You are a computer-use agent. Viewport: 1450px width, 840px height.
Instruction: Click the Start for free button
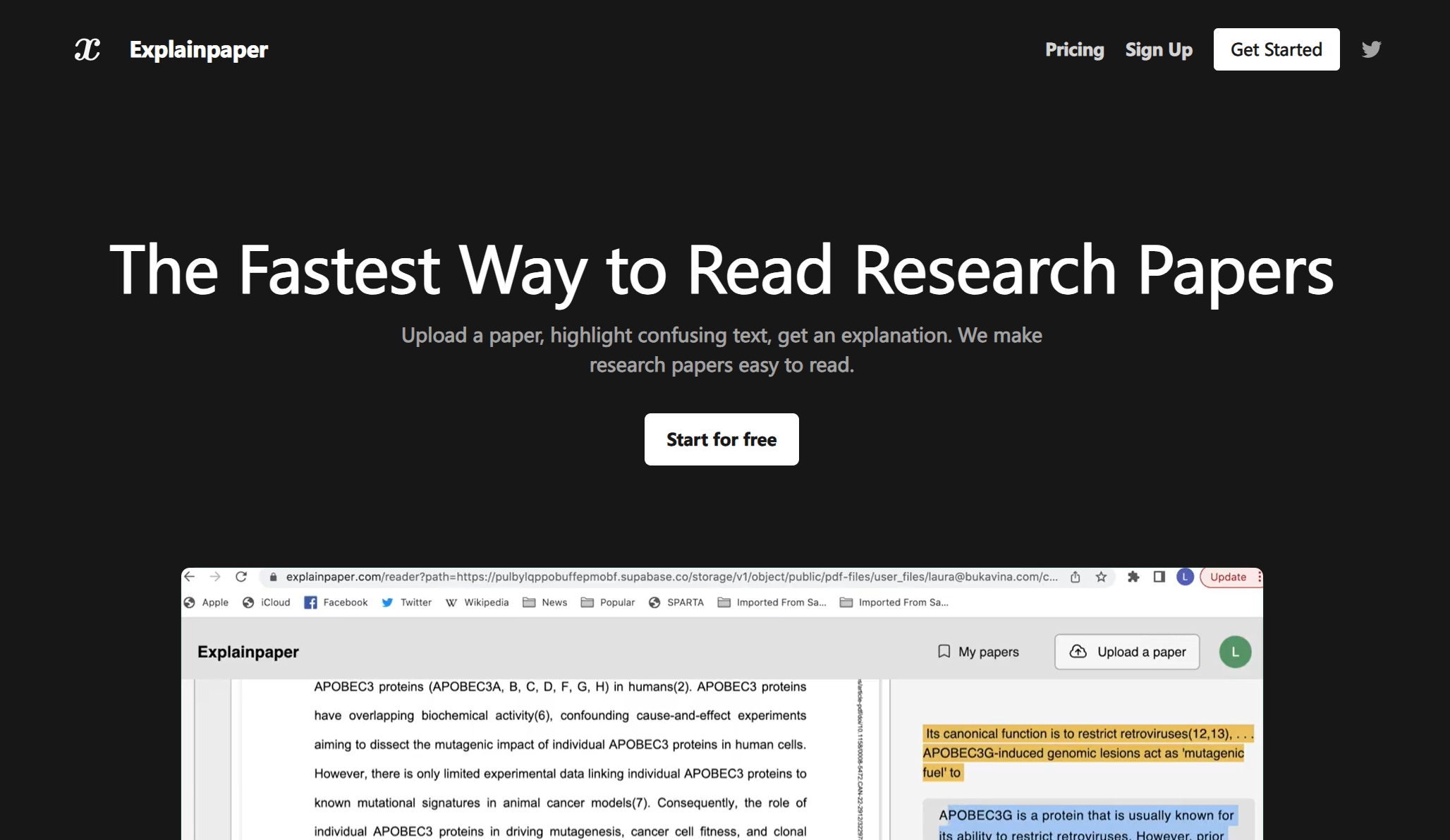[x=721, y=439]
